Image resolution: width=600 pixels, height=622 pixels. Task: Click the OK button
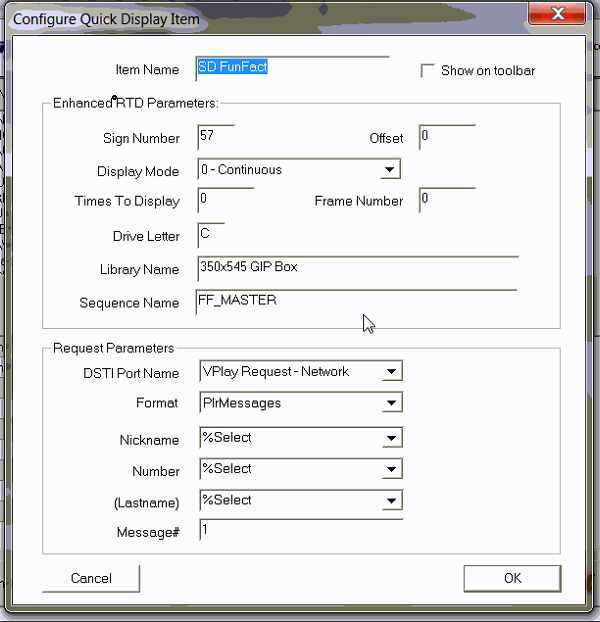coord(512,578)
